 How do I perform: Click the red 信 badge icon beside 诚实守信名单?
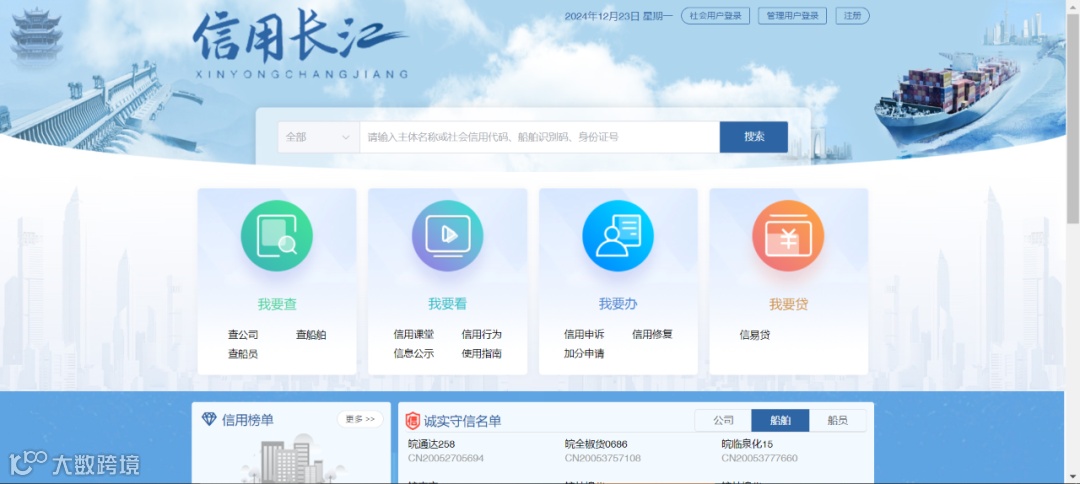click(413, 421)
